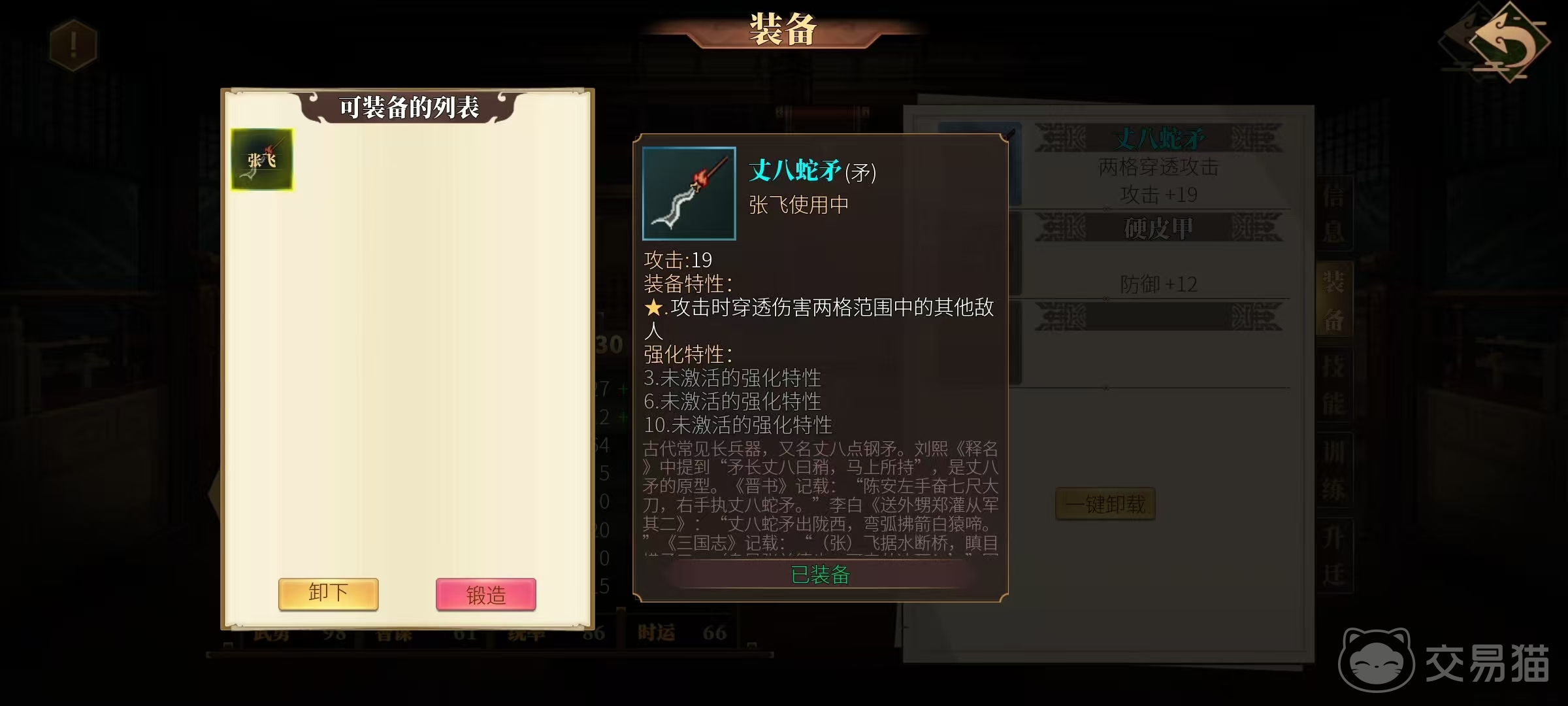Switch to the 装备 side tab
The image size is (1568, 706).
point(1333,301)
